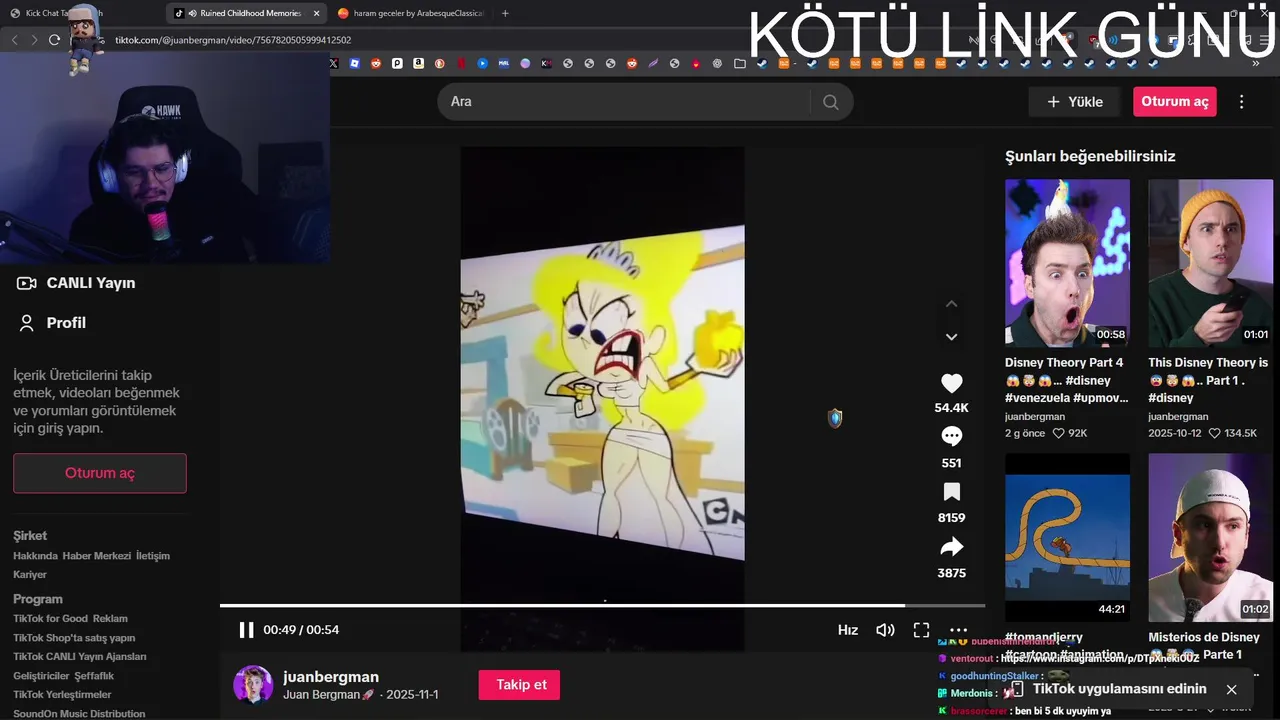Click sidebar Oturum aç button
Image resolution: width=1280 pixels, height=720 pixels.
[x=100, y=473]
